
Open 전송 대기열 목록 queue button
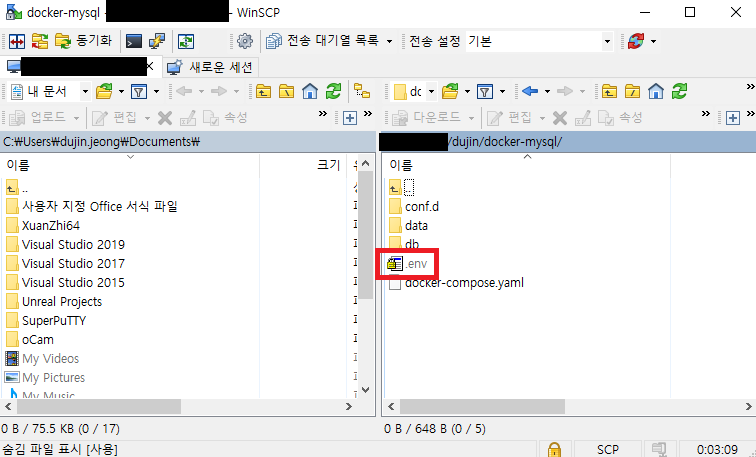pyautogui.click(x=323, y=41)
